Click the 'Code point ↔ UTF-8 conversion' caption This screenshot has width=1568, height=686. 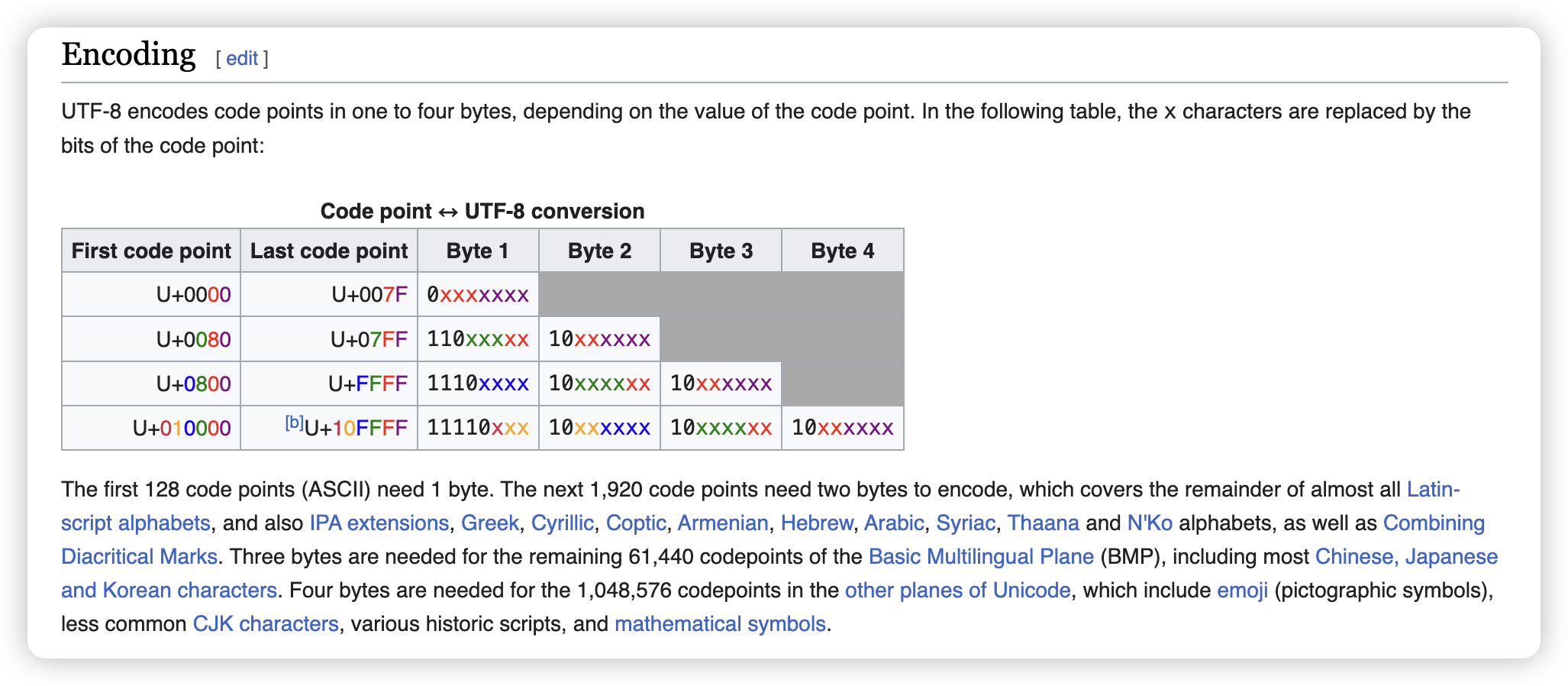click(x=482, y=211)
